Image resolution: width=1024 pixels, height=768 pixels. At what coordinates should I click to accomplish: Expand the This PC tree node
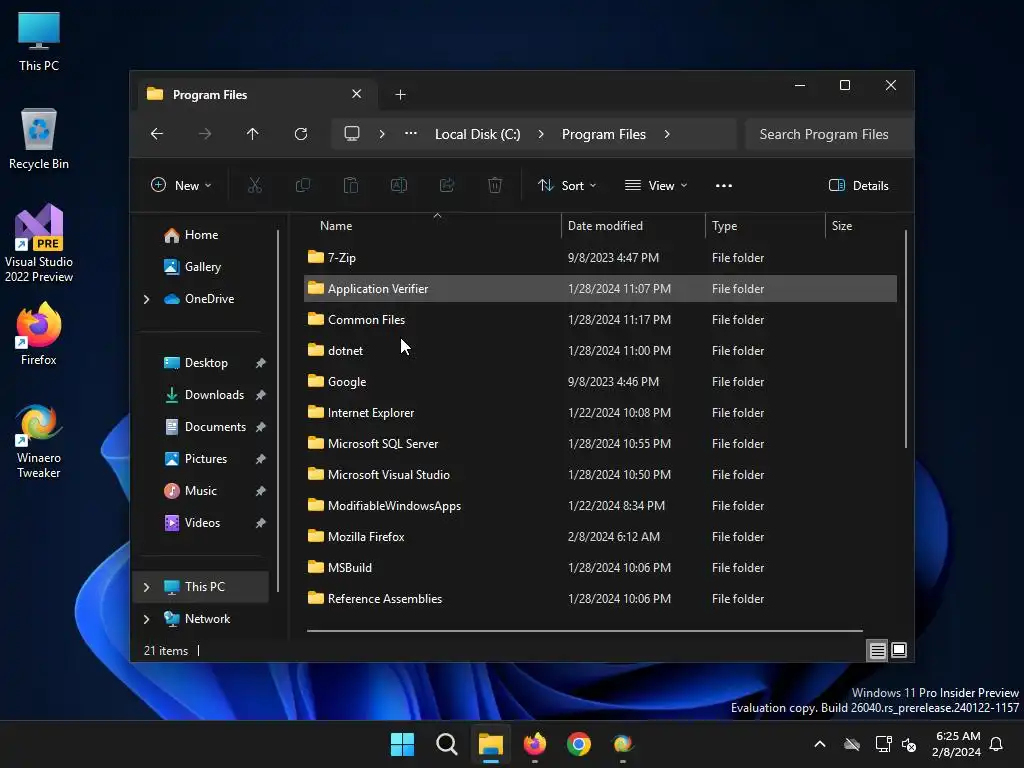146,587
